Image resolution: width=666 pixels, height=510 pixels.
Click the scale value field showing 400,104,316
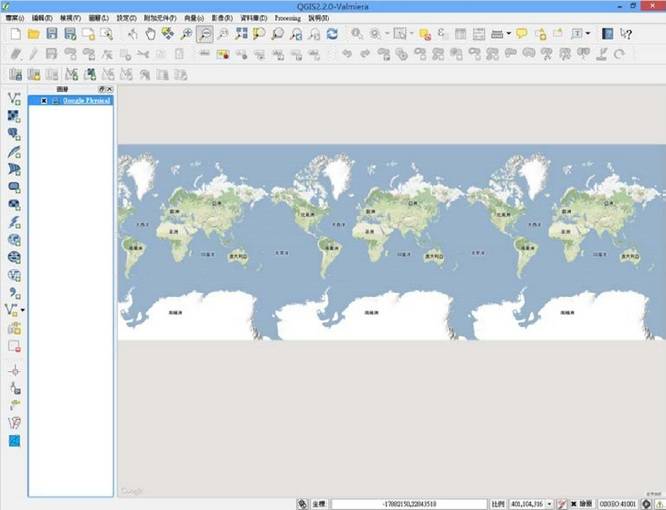coord(527,504)
